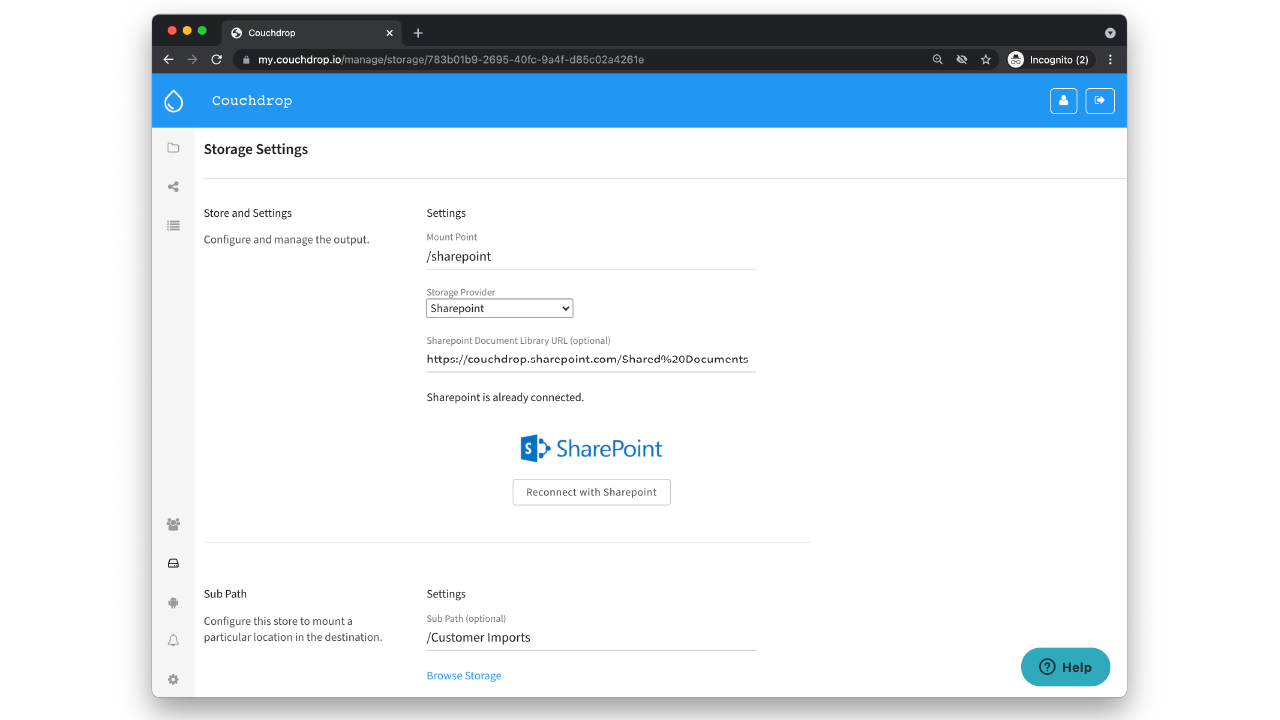Click the browser forward arrow
The image size is (1280, 720).
(193, 60)
